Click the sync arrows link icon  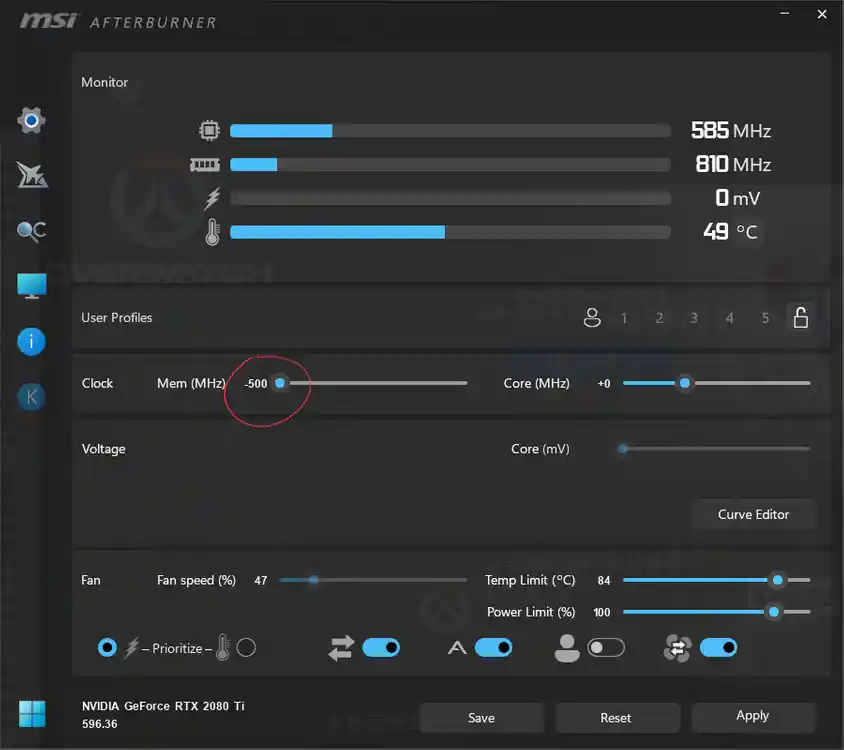(341, 648)
